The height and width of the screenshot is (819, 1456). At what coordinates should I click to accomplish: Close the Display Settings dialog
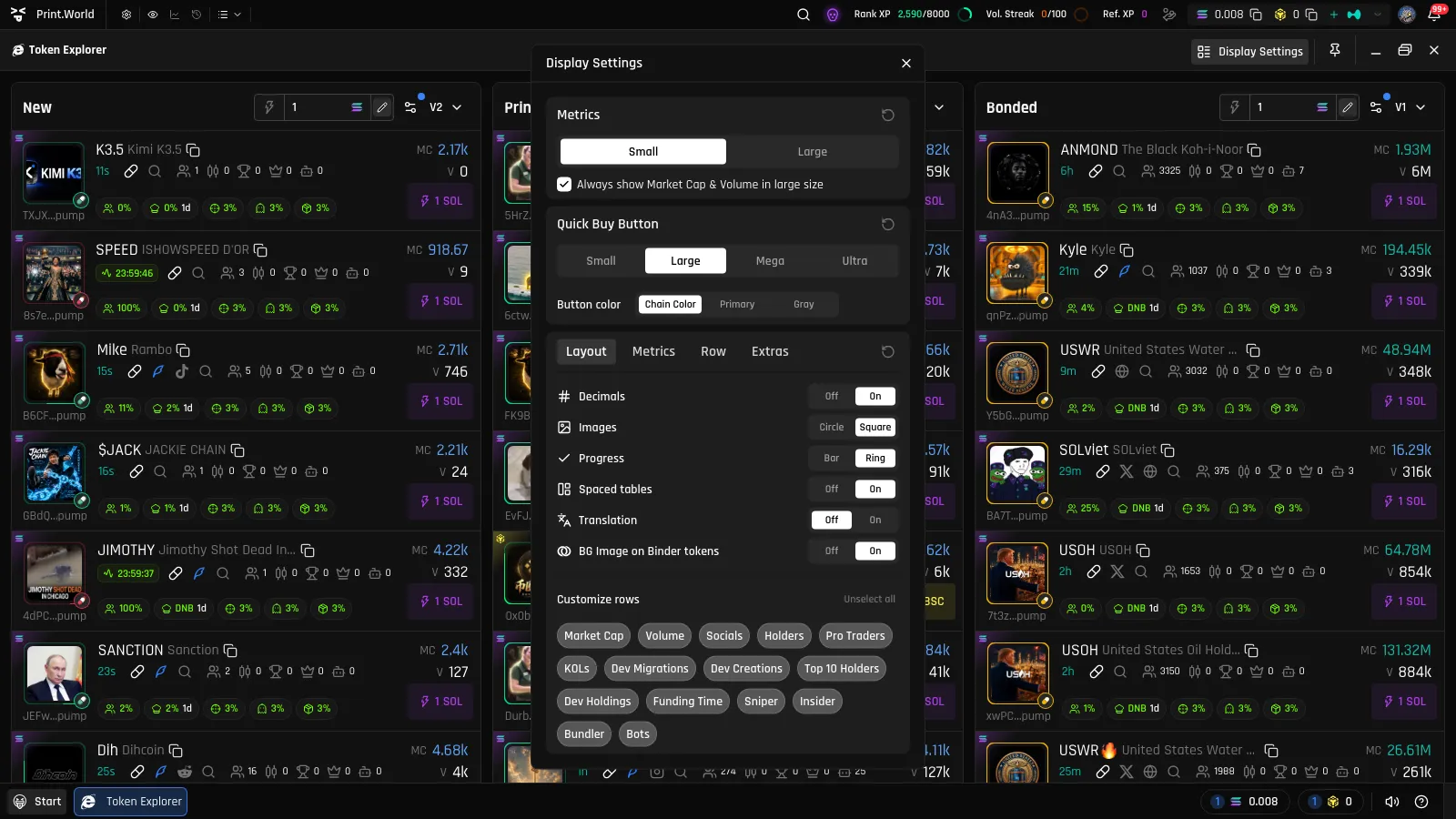pyautogui.click(x=905, y=63)
